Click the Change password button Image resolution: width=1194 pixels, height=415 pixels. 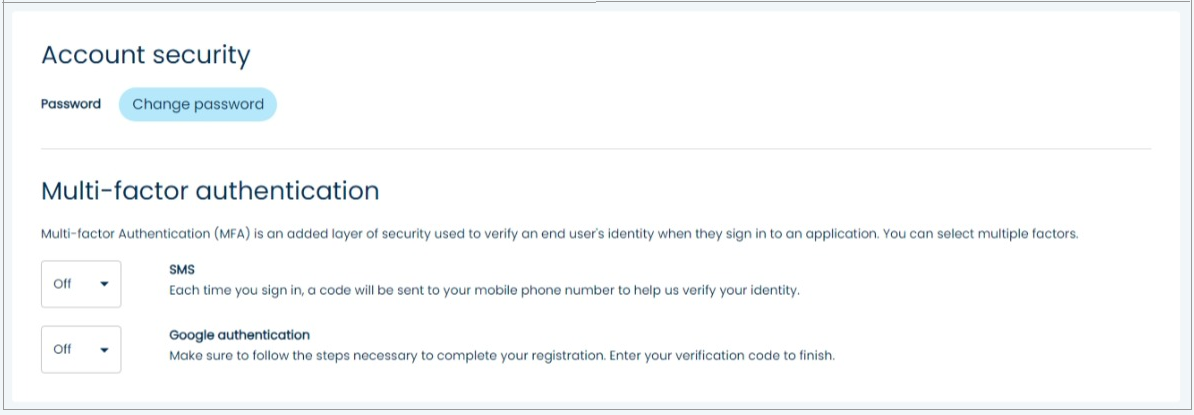point(198,104)
